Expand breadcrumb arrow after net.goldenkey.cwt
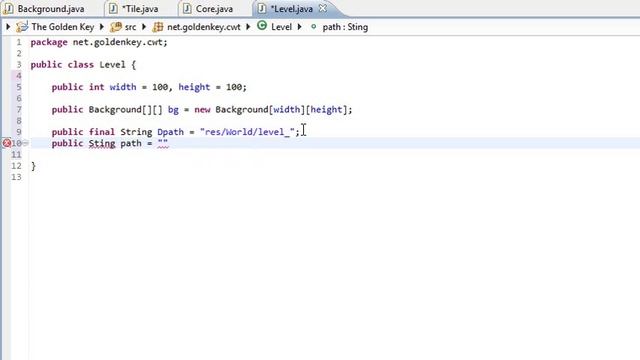 [248, 27]
